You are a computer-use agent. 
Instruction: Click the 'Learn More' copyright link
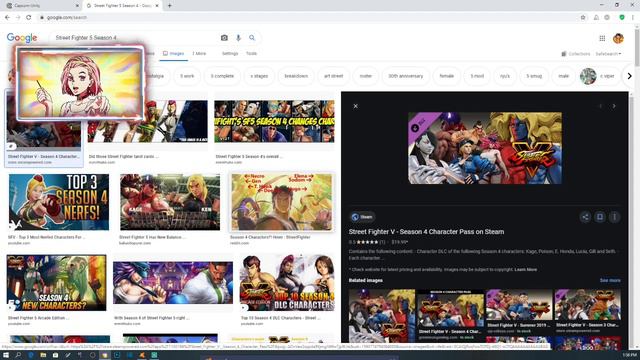click(x=526, y=270)
